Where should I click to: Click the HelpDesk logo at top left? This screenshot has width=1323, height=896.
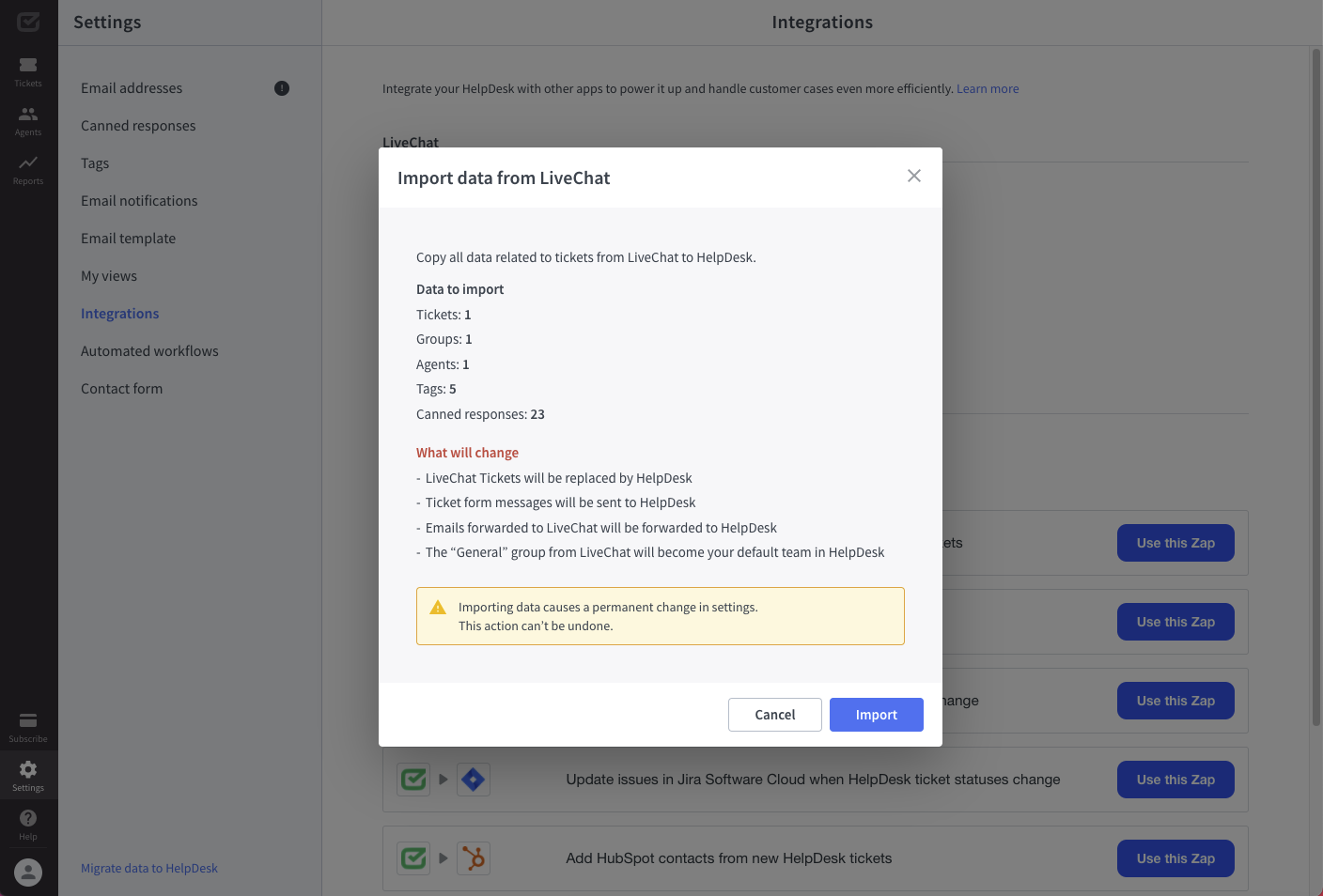pos(28,22)
